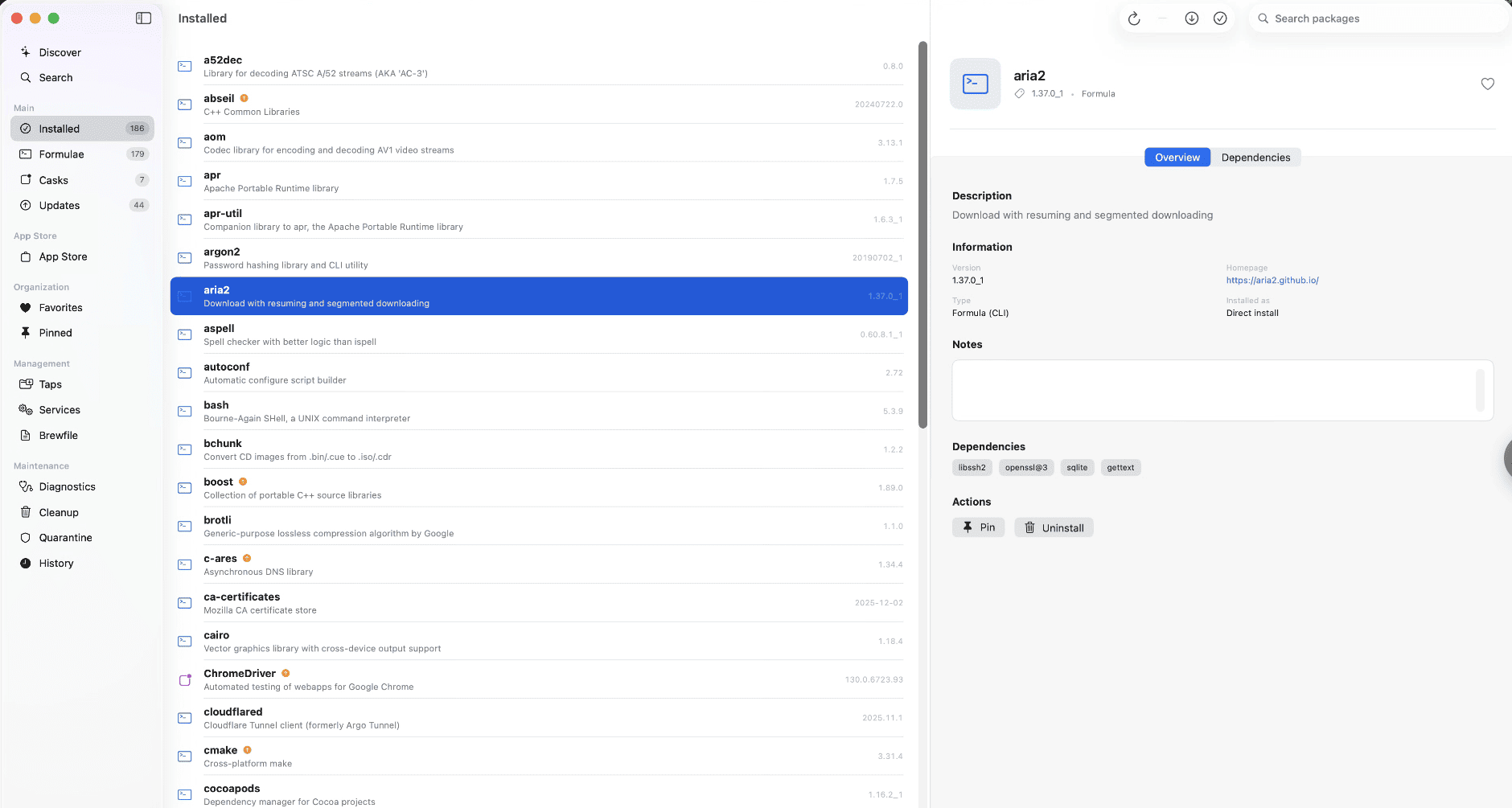Uninstall the aria2 package
The height and width of the screenshot is (808, 1512).
click(x=1054, y=527)
